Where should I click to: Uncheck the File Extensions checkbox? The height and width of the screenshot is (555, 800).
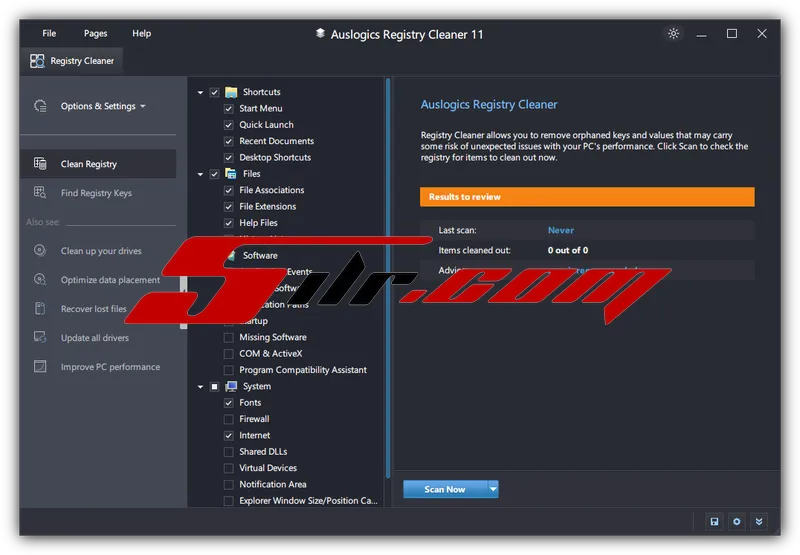click(x=229, y=207)
